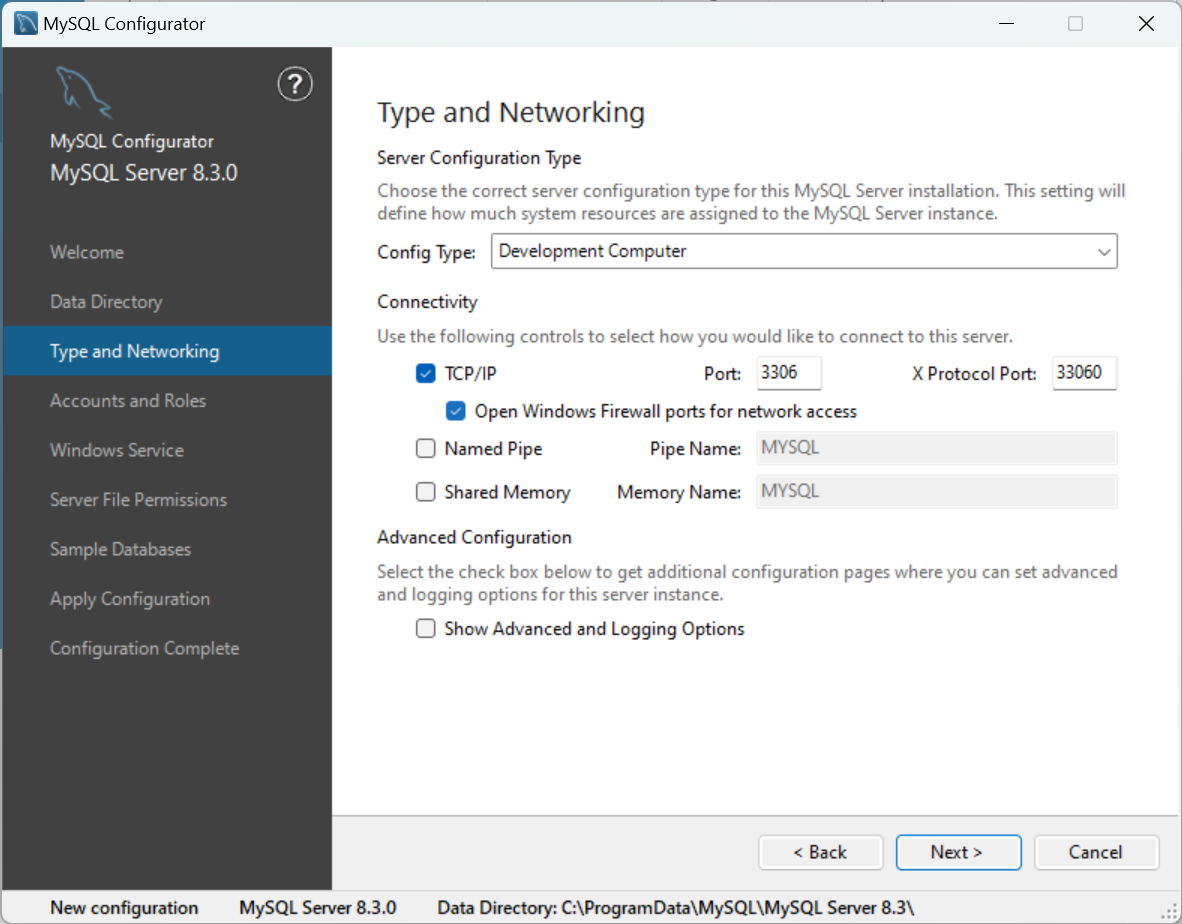Uncheck Open Windows Firewall ports option
1182x924 pixels.
point(455,411)
